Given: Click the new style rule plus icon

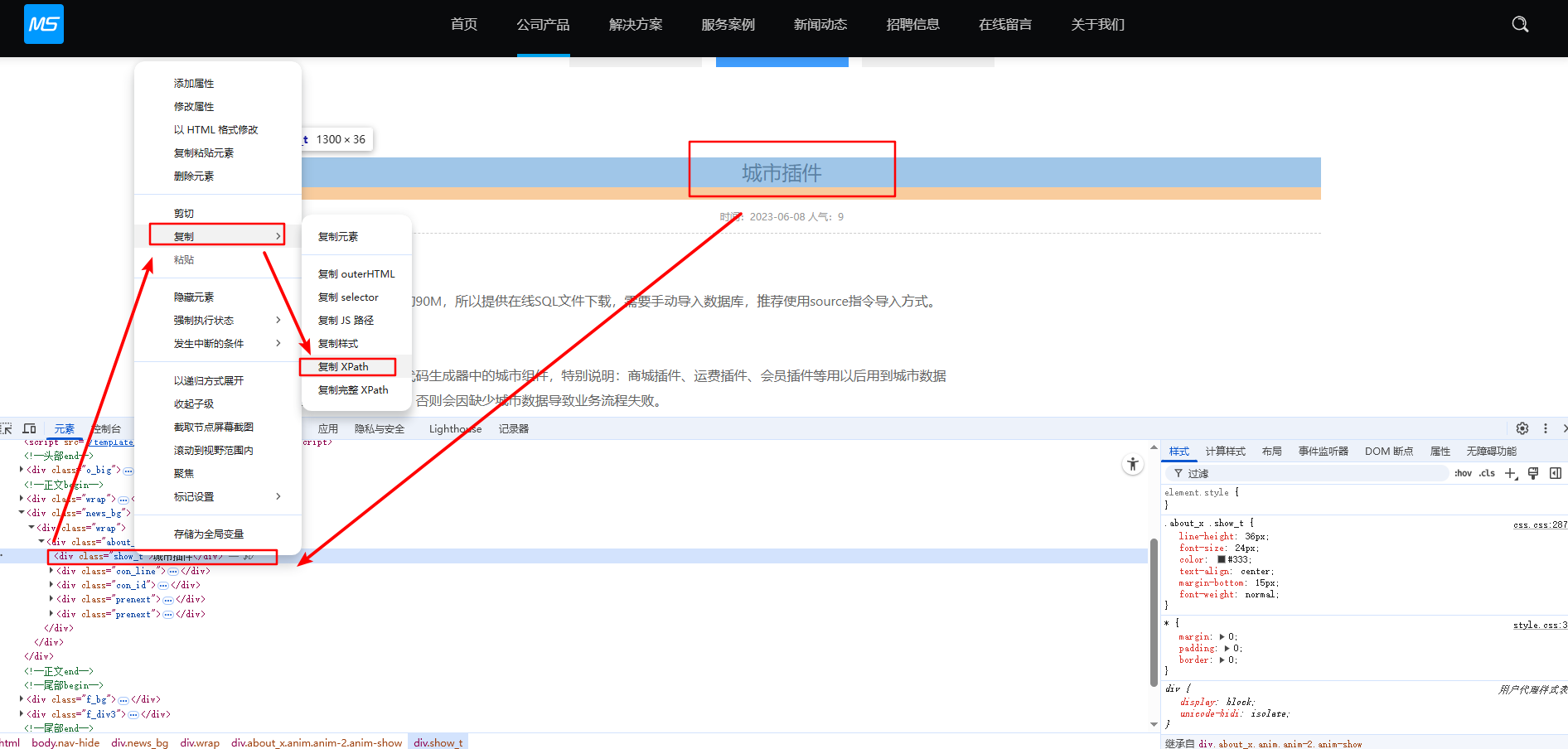Looking at the screenshot, I should click(1510, 473).
